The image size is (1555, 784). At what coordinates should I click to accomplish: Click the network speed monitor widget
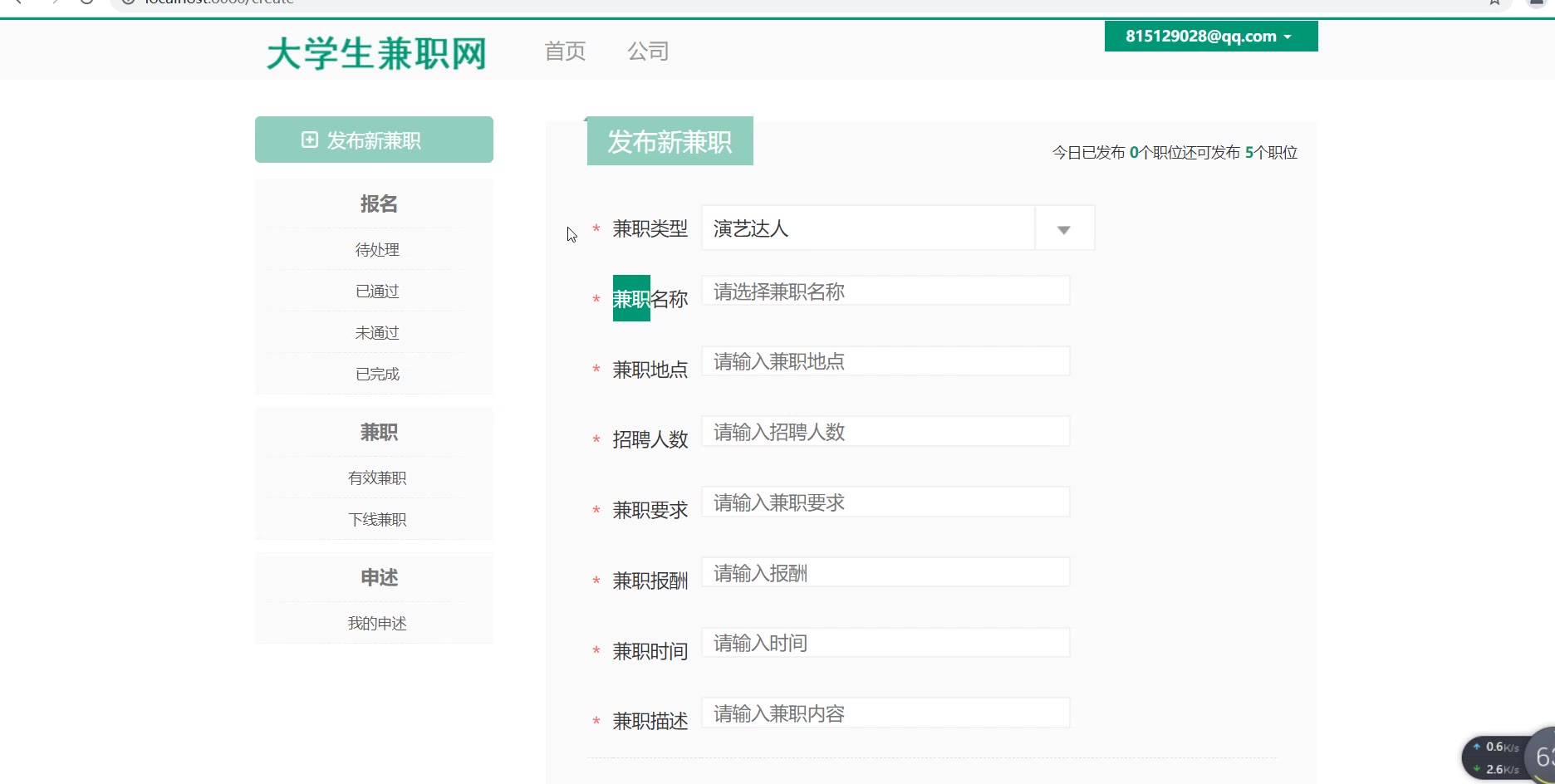[x=1507, y=757]
